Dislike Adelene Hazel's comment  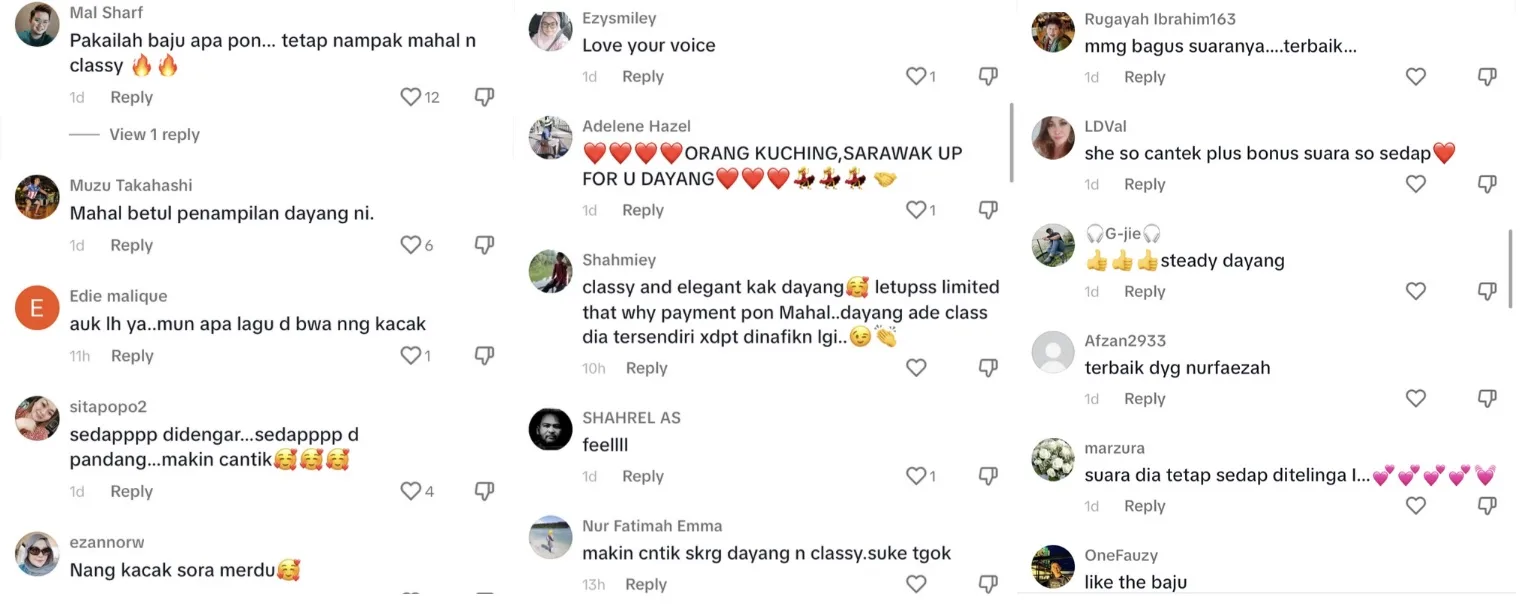tap(988, 210)
